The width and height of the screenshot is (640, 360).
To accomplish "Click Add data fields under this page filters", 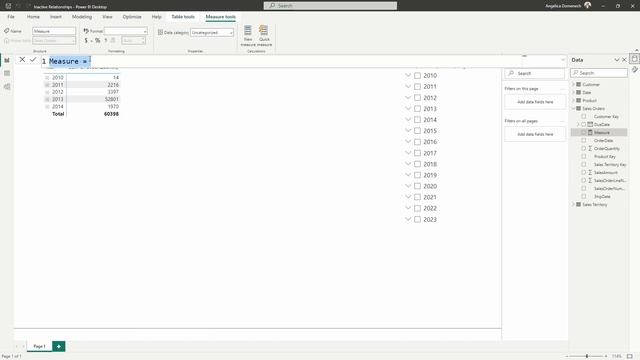I will (535, 102).
